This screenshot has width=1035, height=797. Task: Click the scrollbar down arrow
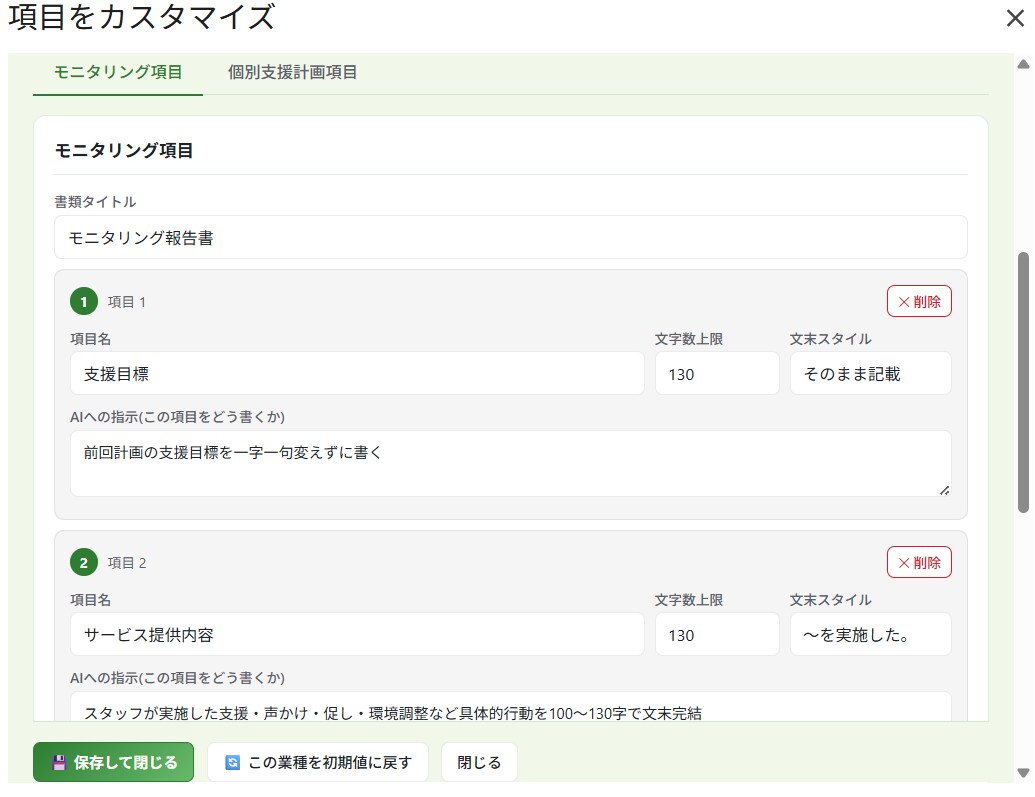click(1023, 773)
